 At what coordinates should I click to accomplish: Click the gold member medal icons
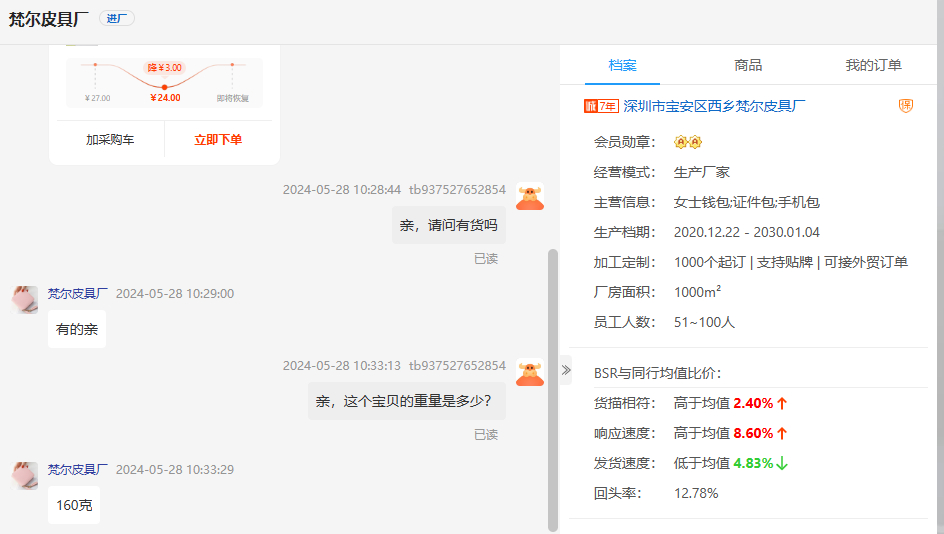(x=687, y=142)
